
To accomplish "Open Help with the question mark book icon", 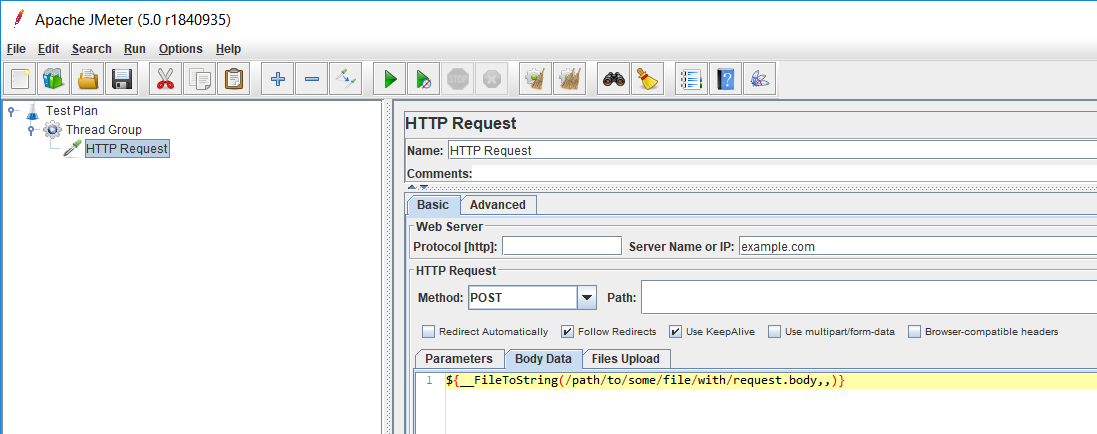I will coord(726,78).
